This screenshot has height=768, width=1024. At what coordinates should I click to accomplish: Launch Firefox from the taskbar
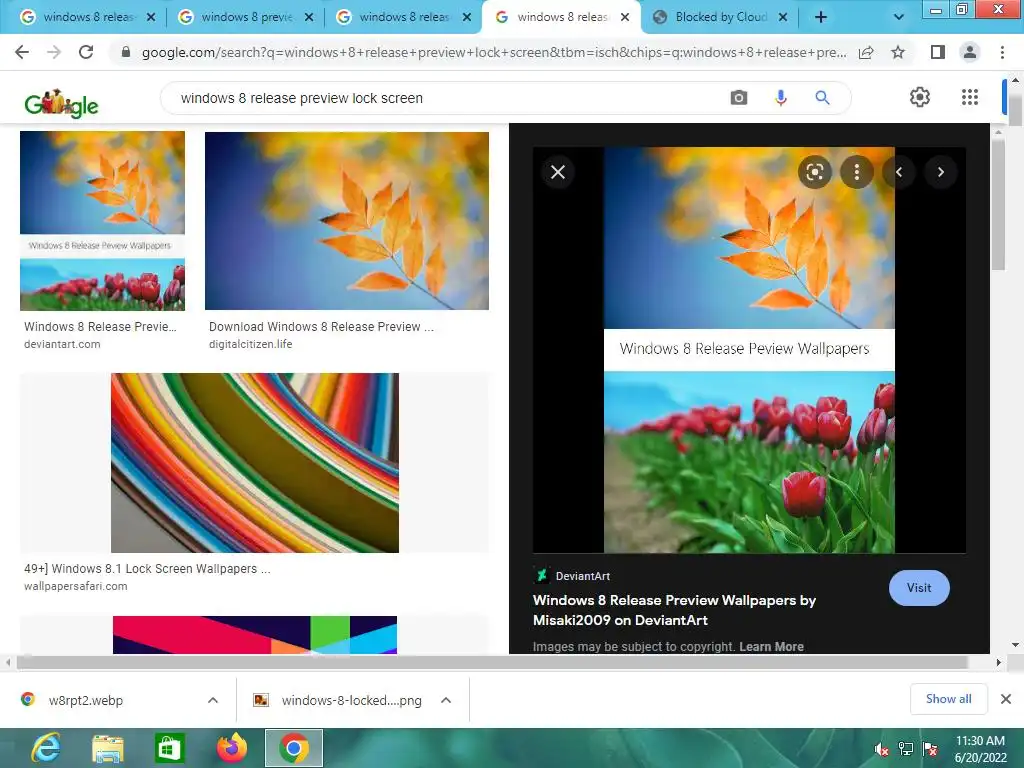[x=232, y=748]
